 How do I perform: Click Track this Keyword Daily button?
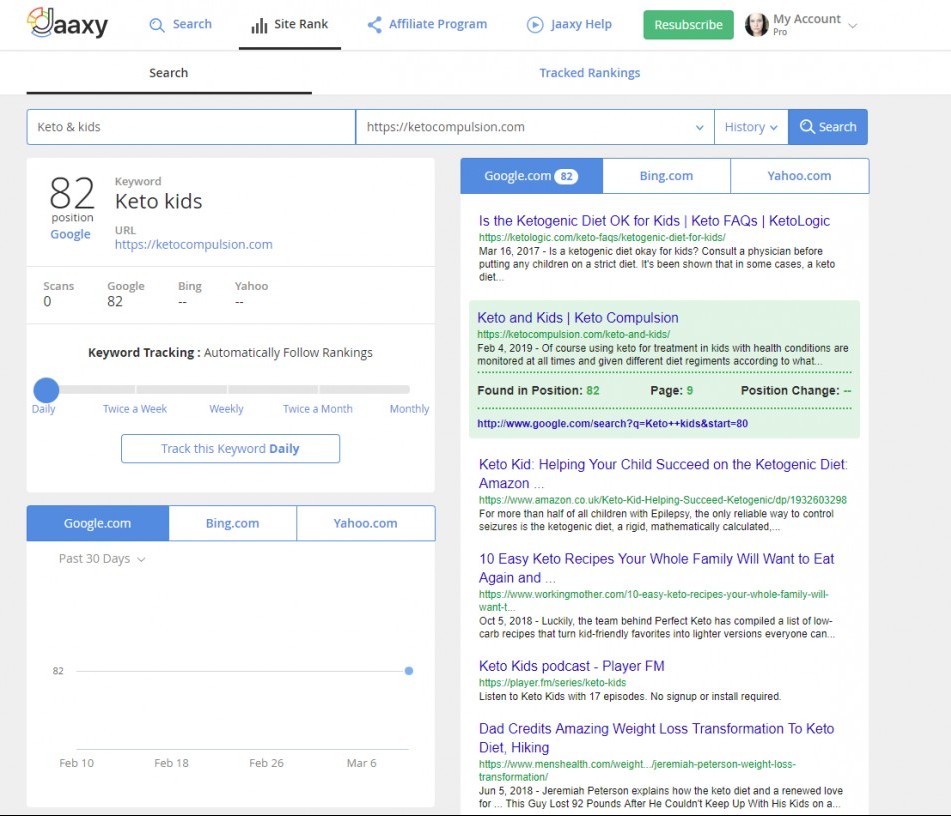230,448
